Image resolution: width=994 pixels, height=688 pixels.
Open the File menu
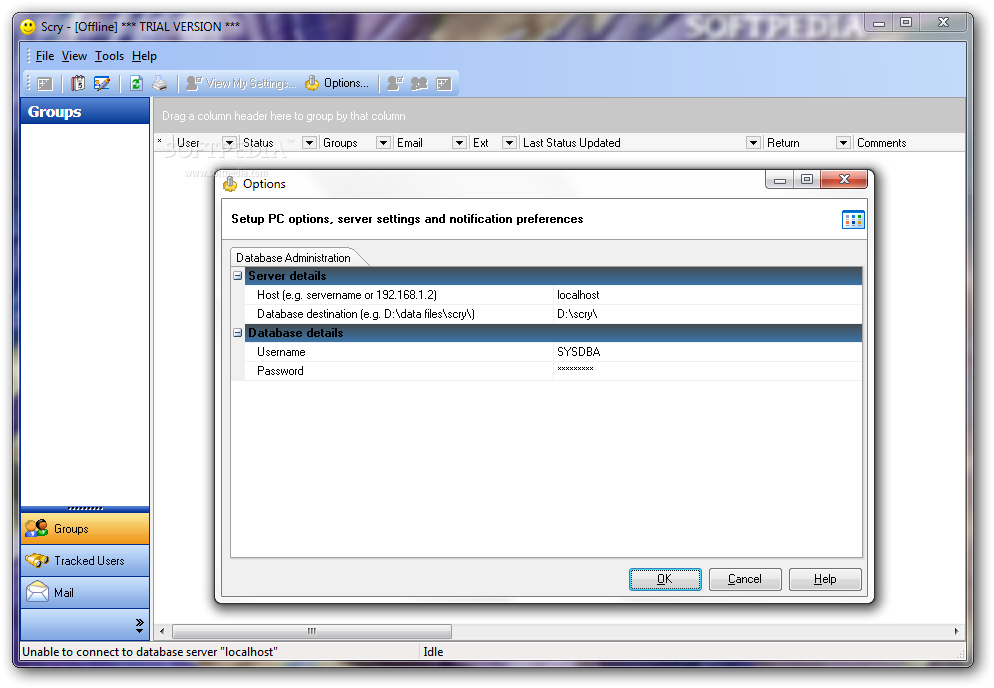44,56
